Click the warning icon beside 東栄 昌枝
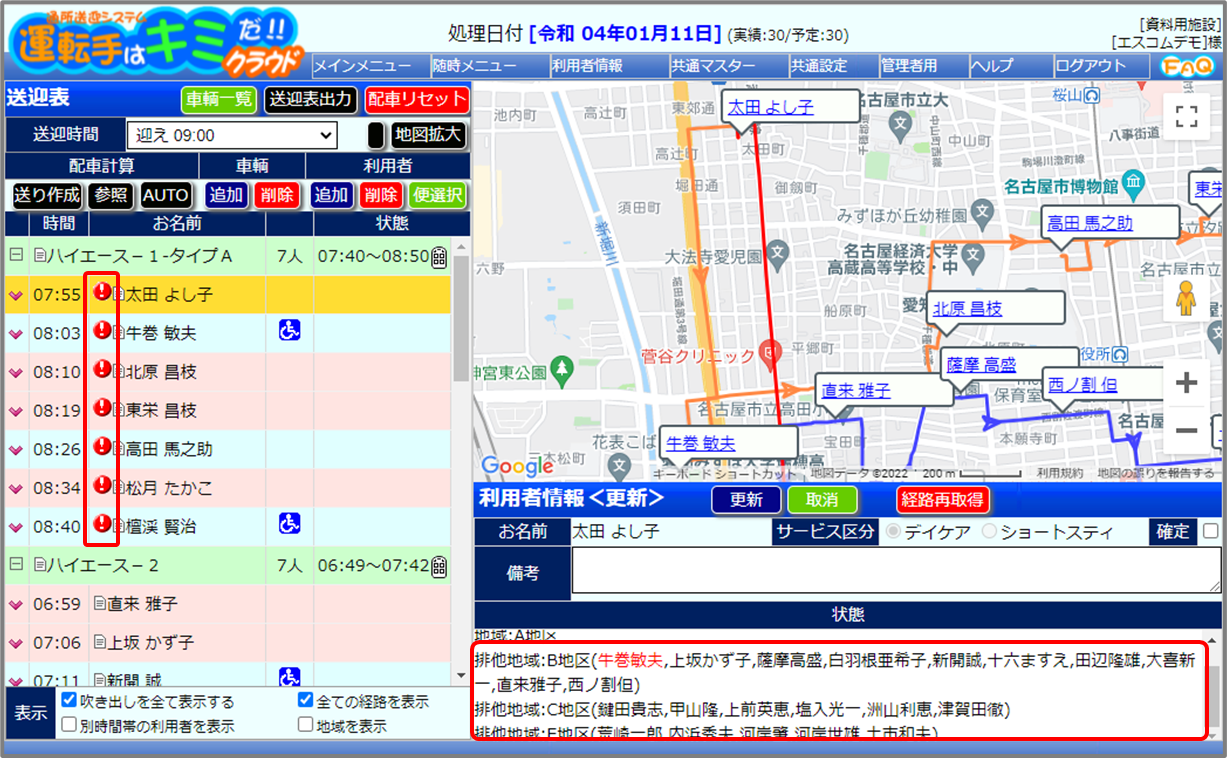The image size is (1227, 758). pyautogui.click(x=102, y=408)
